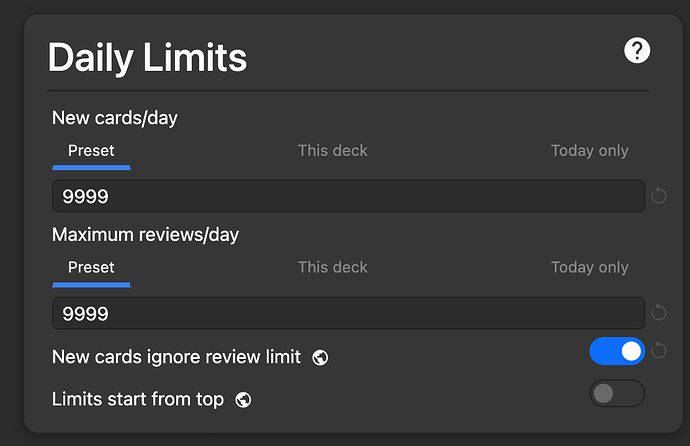
Task: Select Preset tab under Maximum reviews/day
Action: (91, 268)
